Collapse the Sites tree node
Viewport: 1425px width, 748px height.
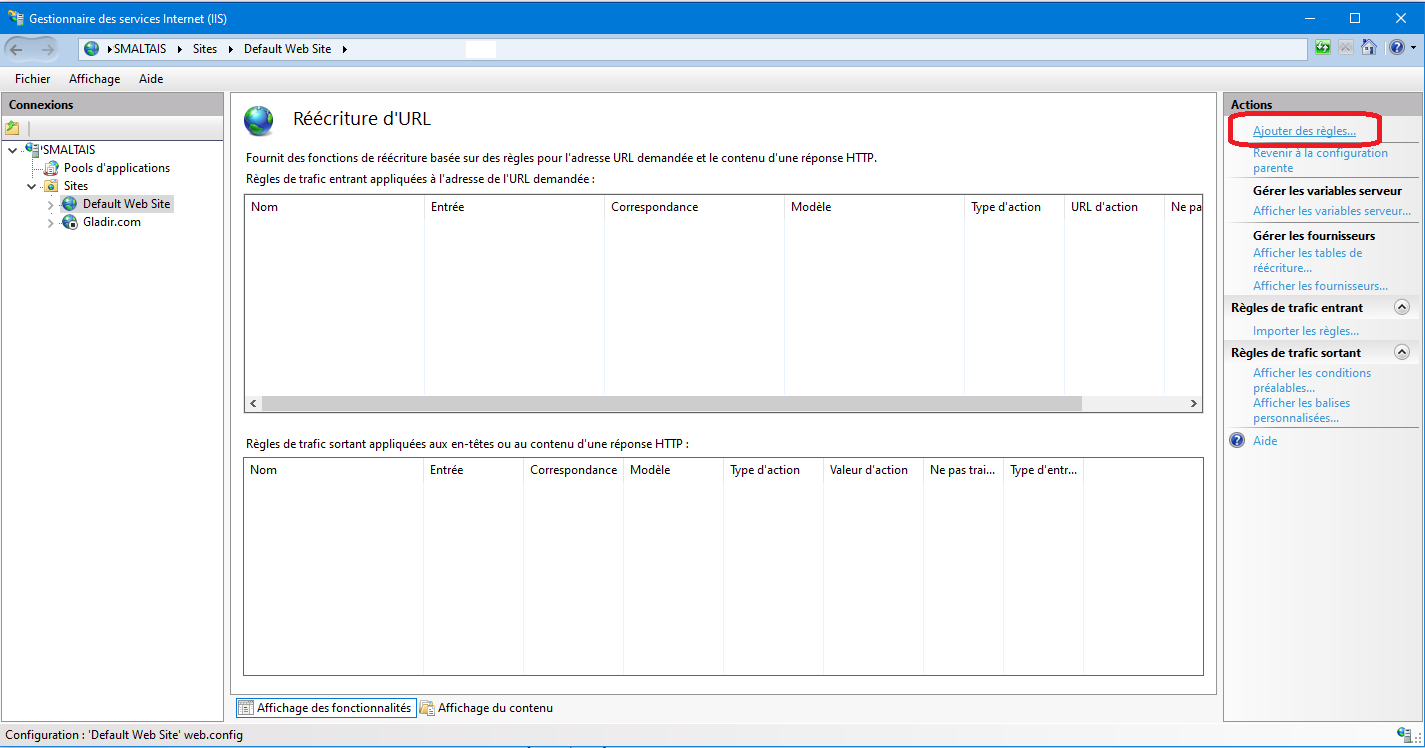32,186
